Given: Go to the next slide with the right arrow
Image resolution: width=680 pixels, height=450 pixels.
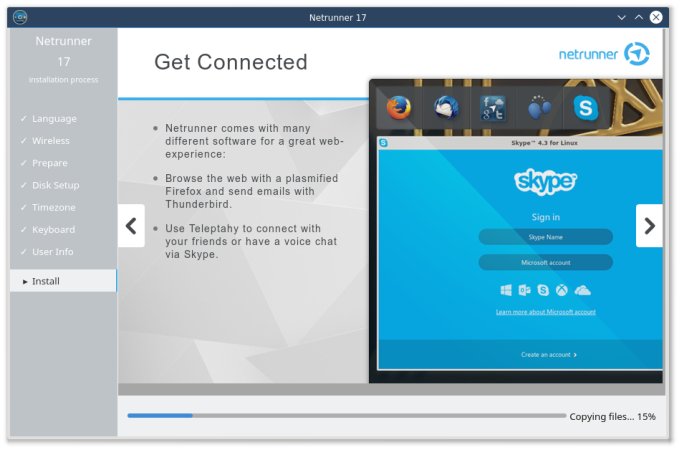Looking at the screenshot, I should 649,226.
